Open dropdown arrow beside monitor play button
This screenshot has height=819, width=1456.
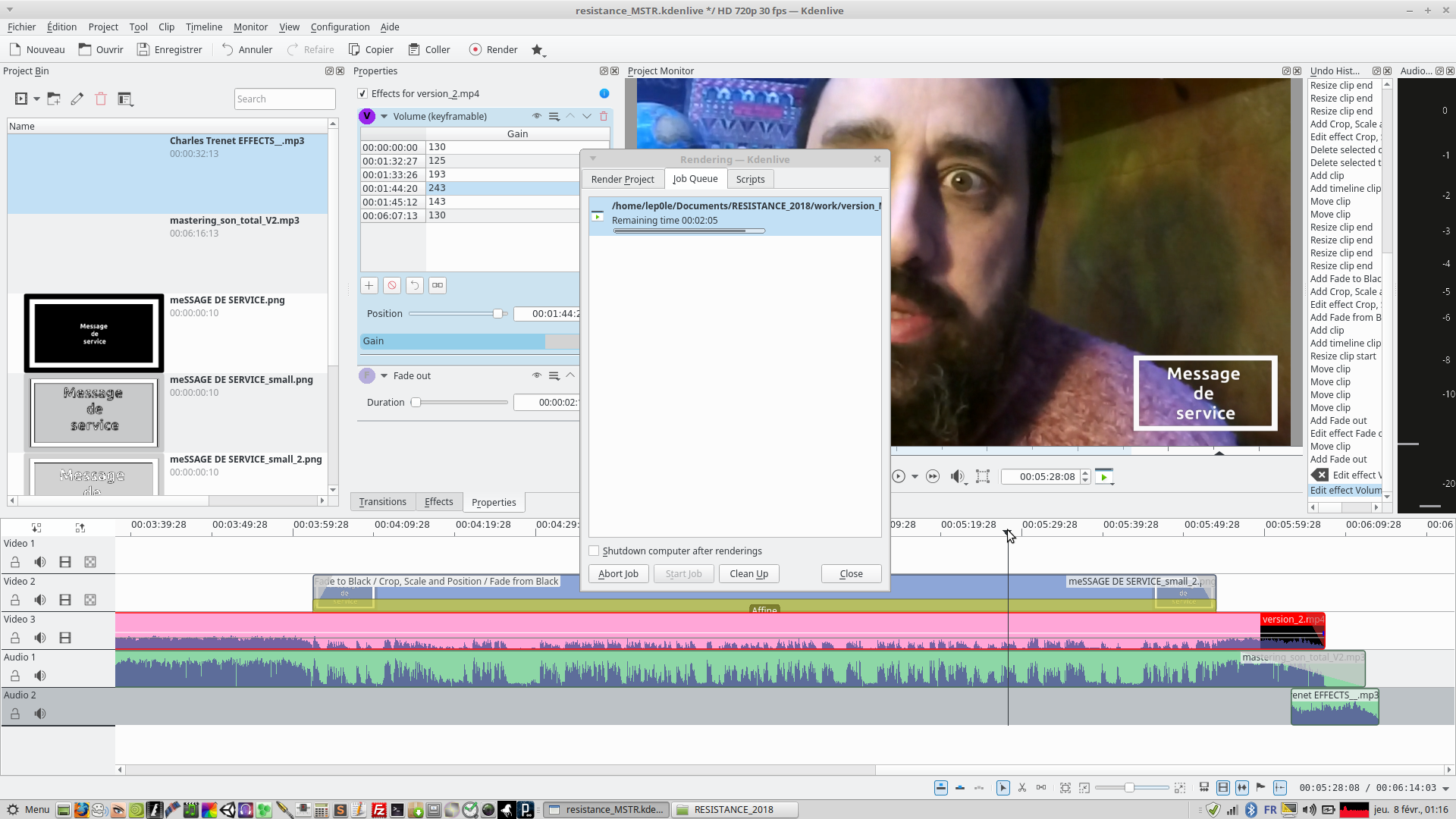coord(915,476)
